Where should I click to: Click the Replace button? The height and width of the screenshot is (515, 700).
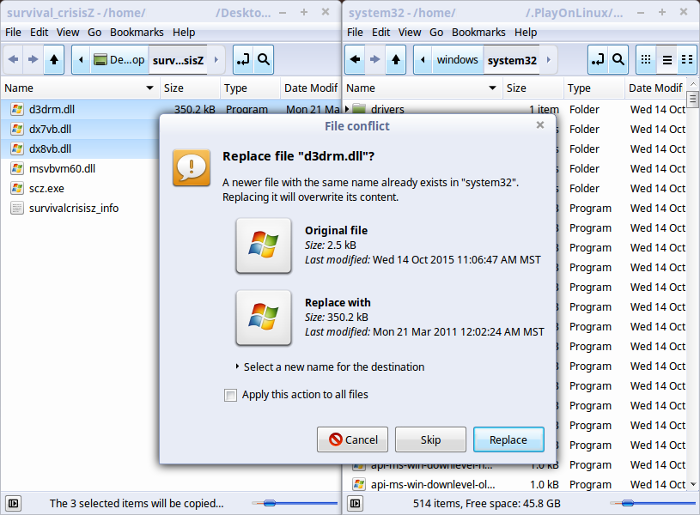tap(508, 440)
